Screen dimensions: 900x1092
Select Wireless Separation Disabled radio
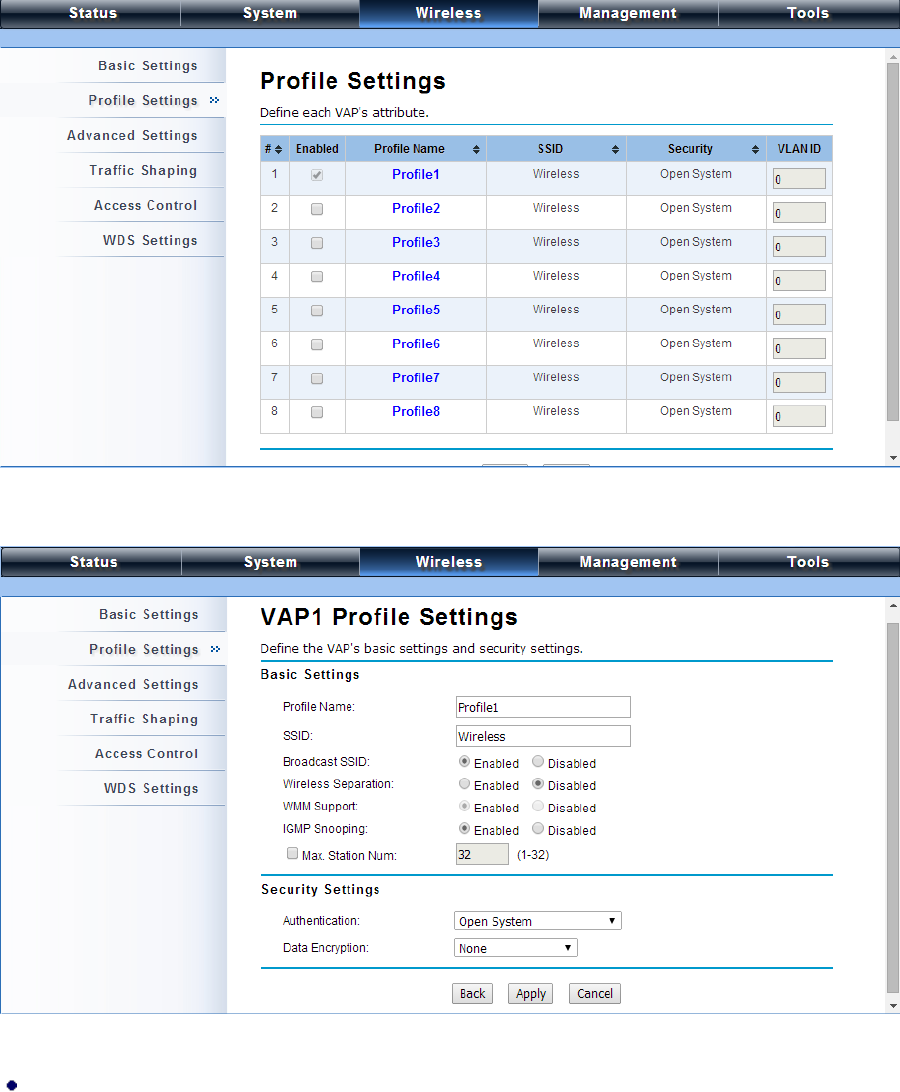pos(538,784)
